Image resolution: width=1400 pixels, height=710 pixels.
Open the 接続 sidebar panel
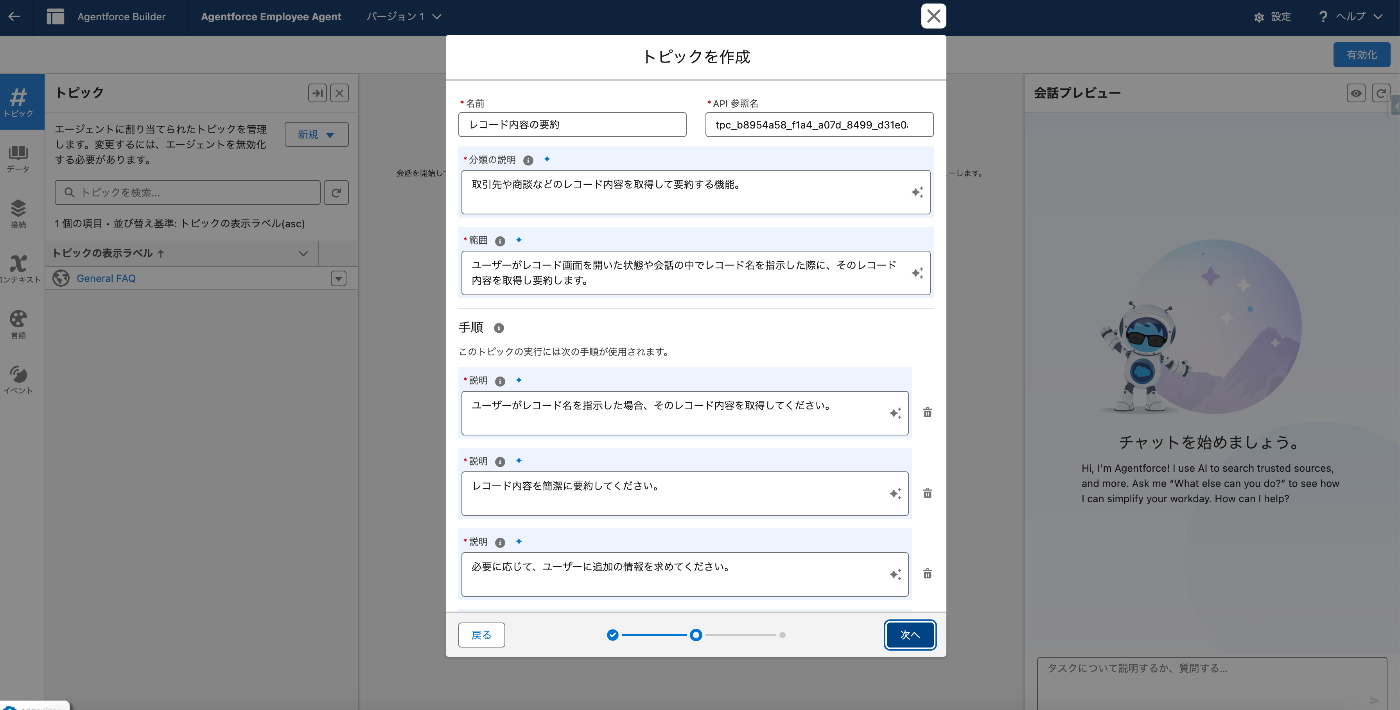18,214
